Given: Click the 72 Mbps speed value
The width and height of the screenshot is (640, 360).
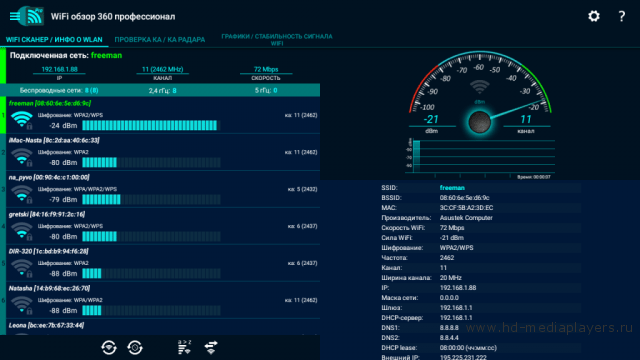Looking at the screenshot, I should pyautogui.click(x=266, y=69).
